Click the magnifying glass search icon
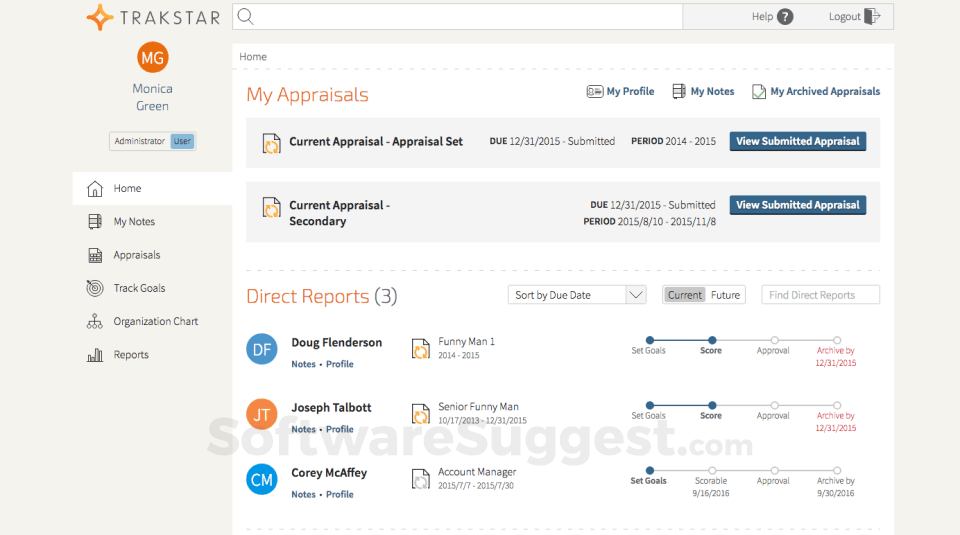This screenshot has height=535, width=960. point(245,17)
